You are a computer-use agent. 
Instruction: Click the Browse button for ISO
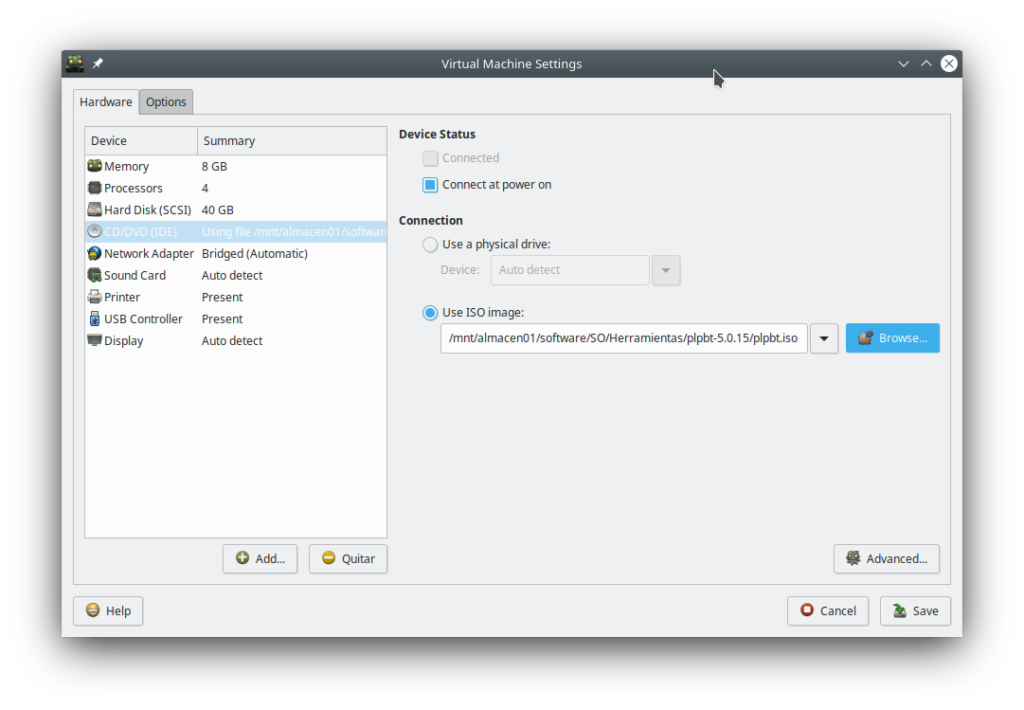pyautogui.click(x=892, y=338)
